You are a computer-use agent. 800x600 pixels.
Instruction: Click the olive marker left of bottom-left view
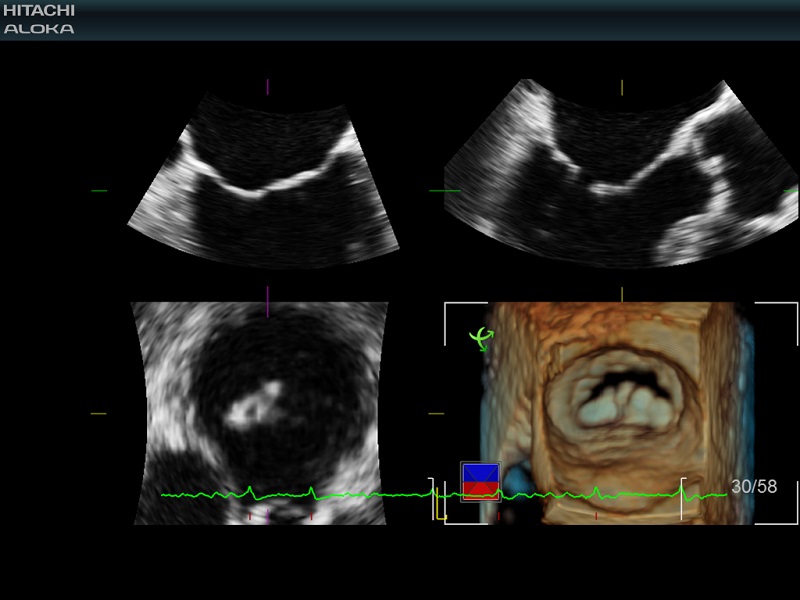tap(98, 413)
